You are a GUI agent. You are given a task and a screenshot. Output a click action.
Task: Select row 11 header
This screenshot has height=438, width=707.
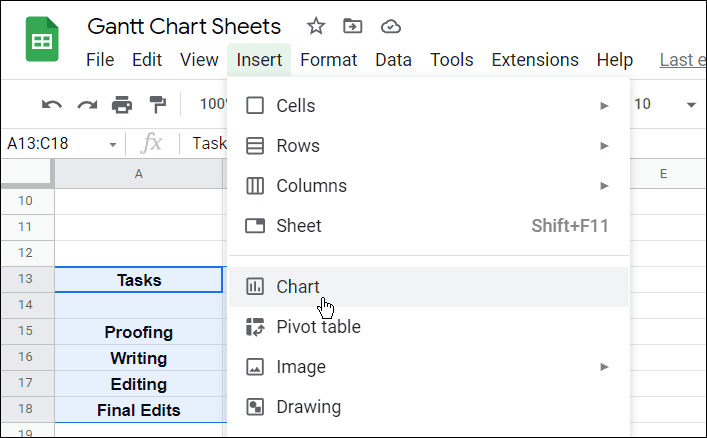[26, 227]
